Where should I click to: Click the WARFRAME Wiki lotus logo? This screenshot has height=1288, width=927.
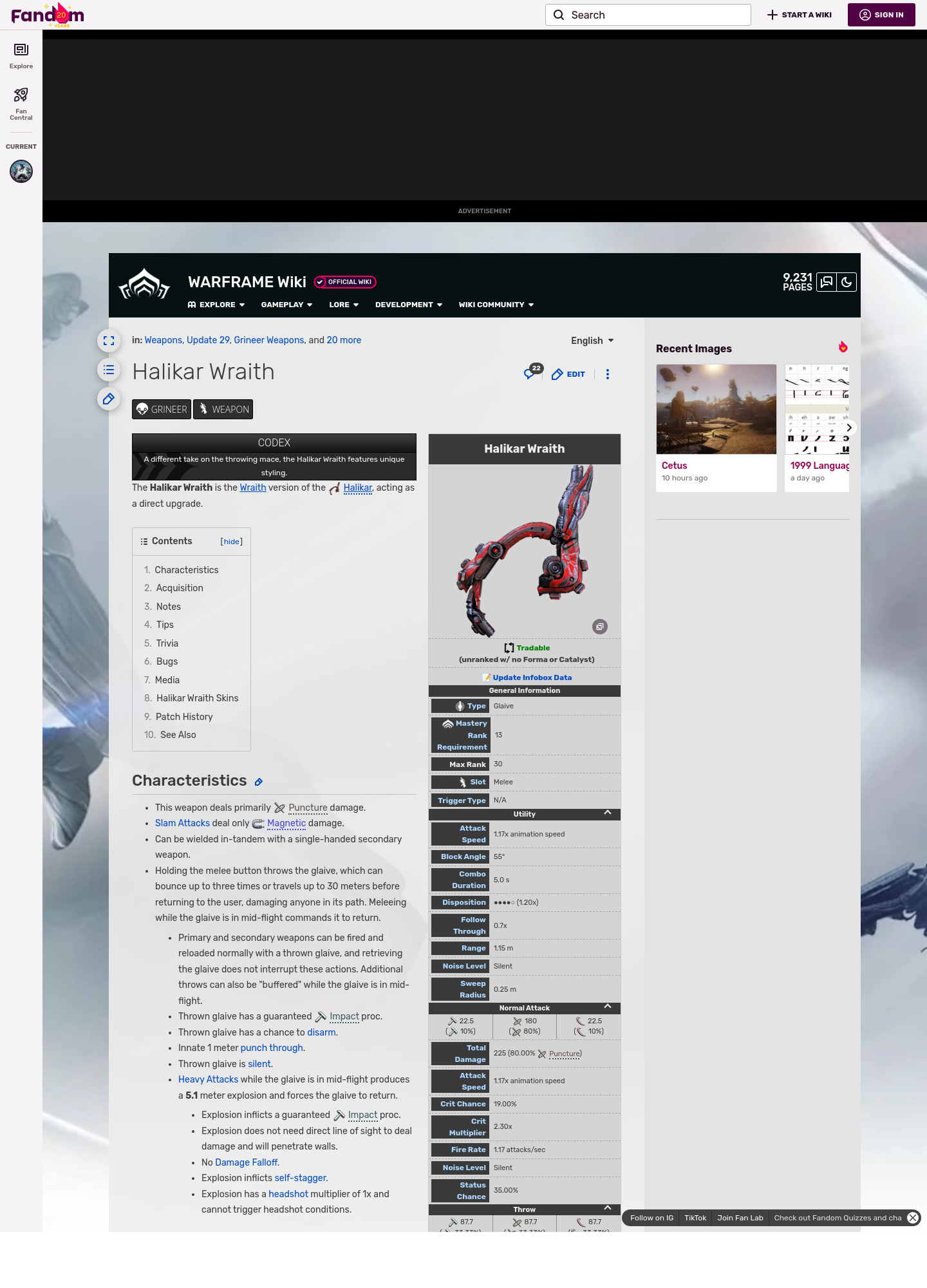coord(144,284)
